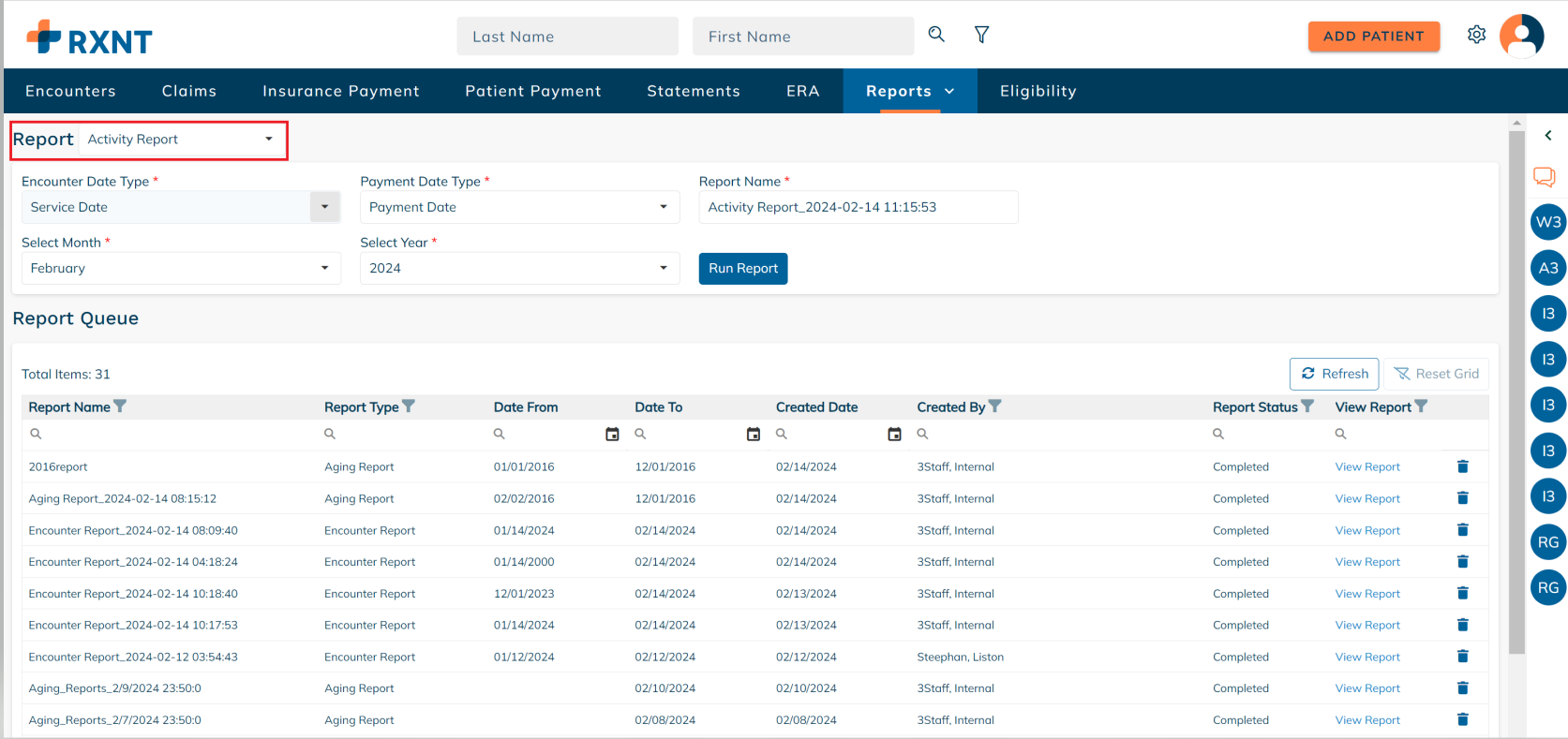Switch to the Claims tab
Screen dimensions: 1568x739
(188, 91)
